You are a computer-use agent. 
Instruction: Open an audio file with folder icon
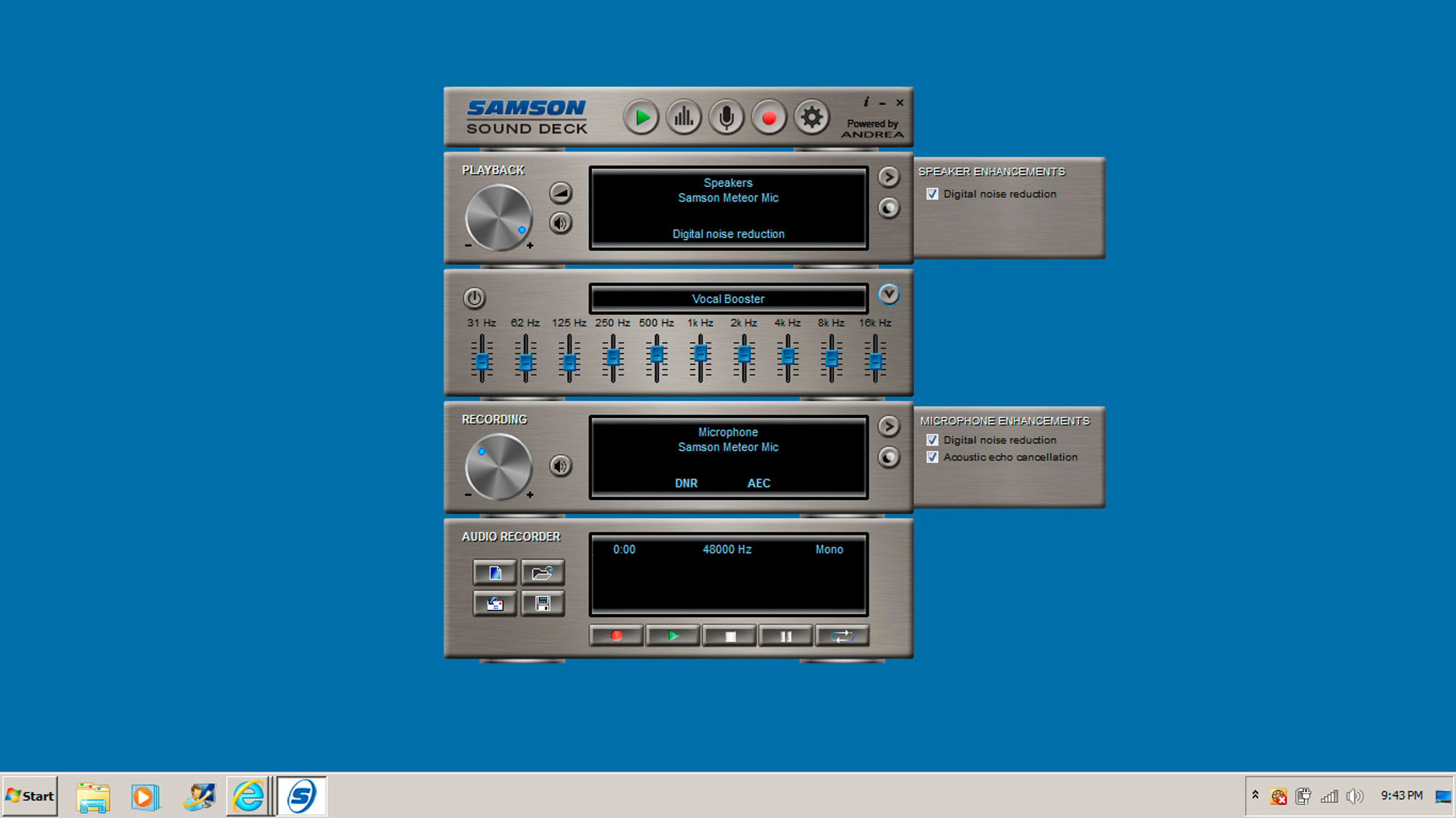(x=542, y=573)
